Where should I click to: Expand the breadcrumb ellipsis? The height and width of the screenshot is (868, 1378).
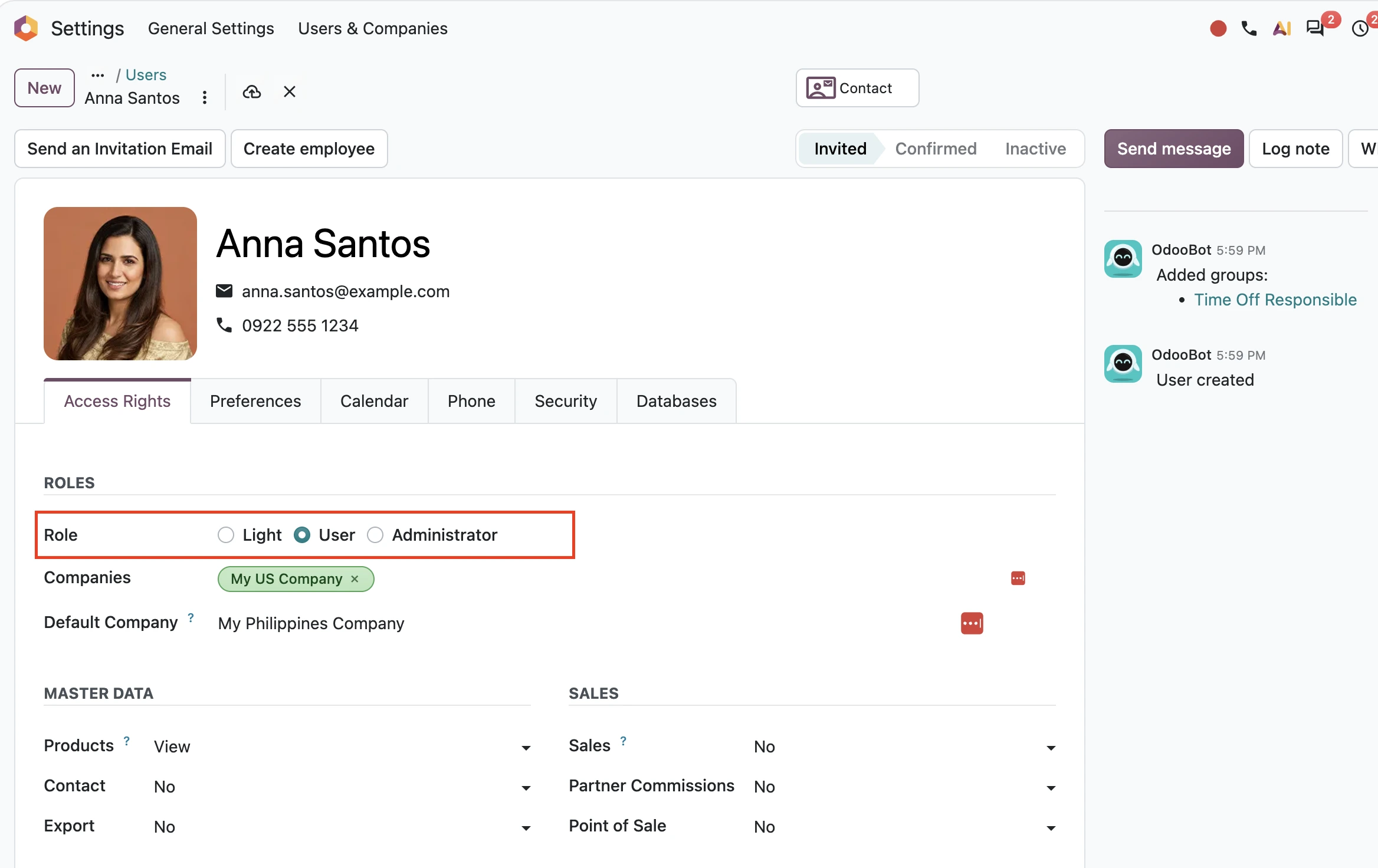coord(97,75)
